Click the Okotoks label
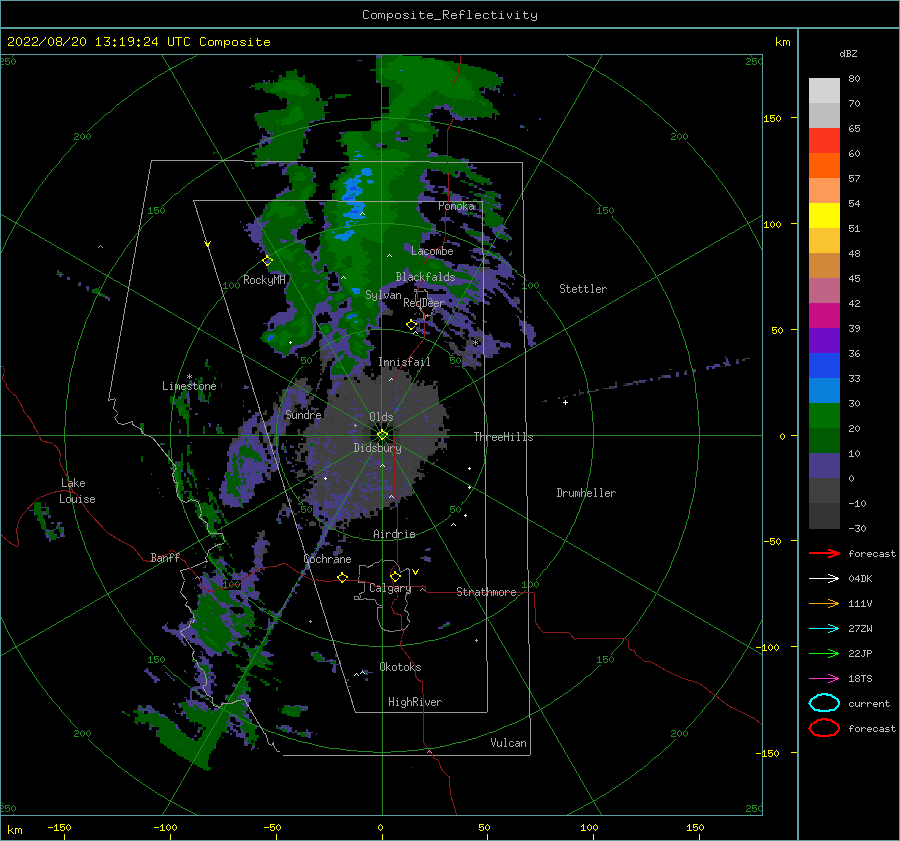The height and width of the screenshot is (841, 900). [400, 667]
